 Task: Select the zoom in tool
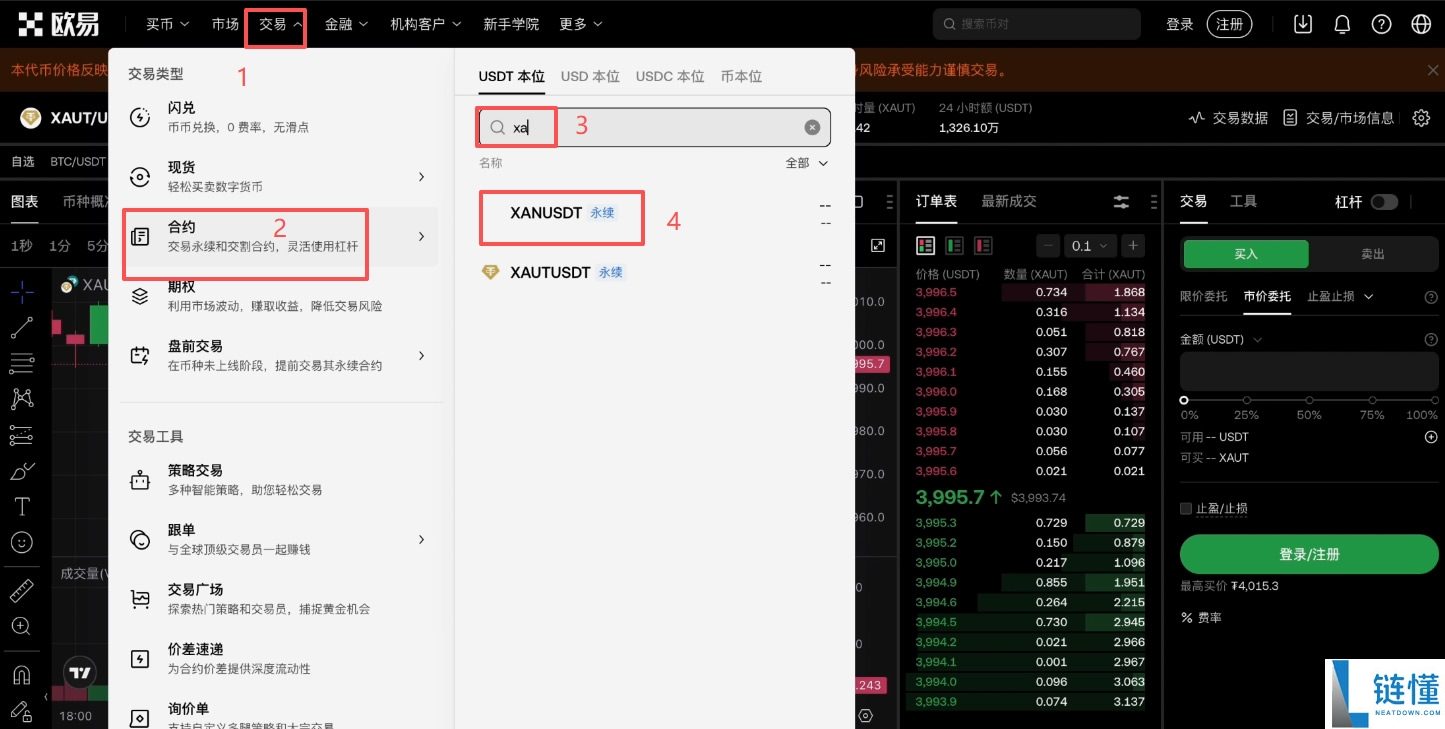click(x=22, y=626)
